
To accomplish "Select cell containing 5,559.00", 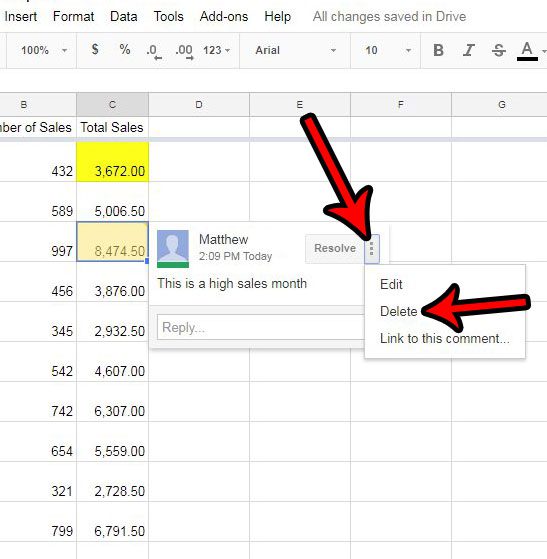I will point(112,441).
